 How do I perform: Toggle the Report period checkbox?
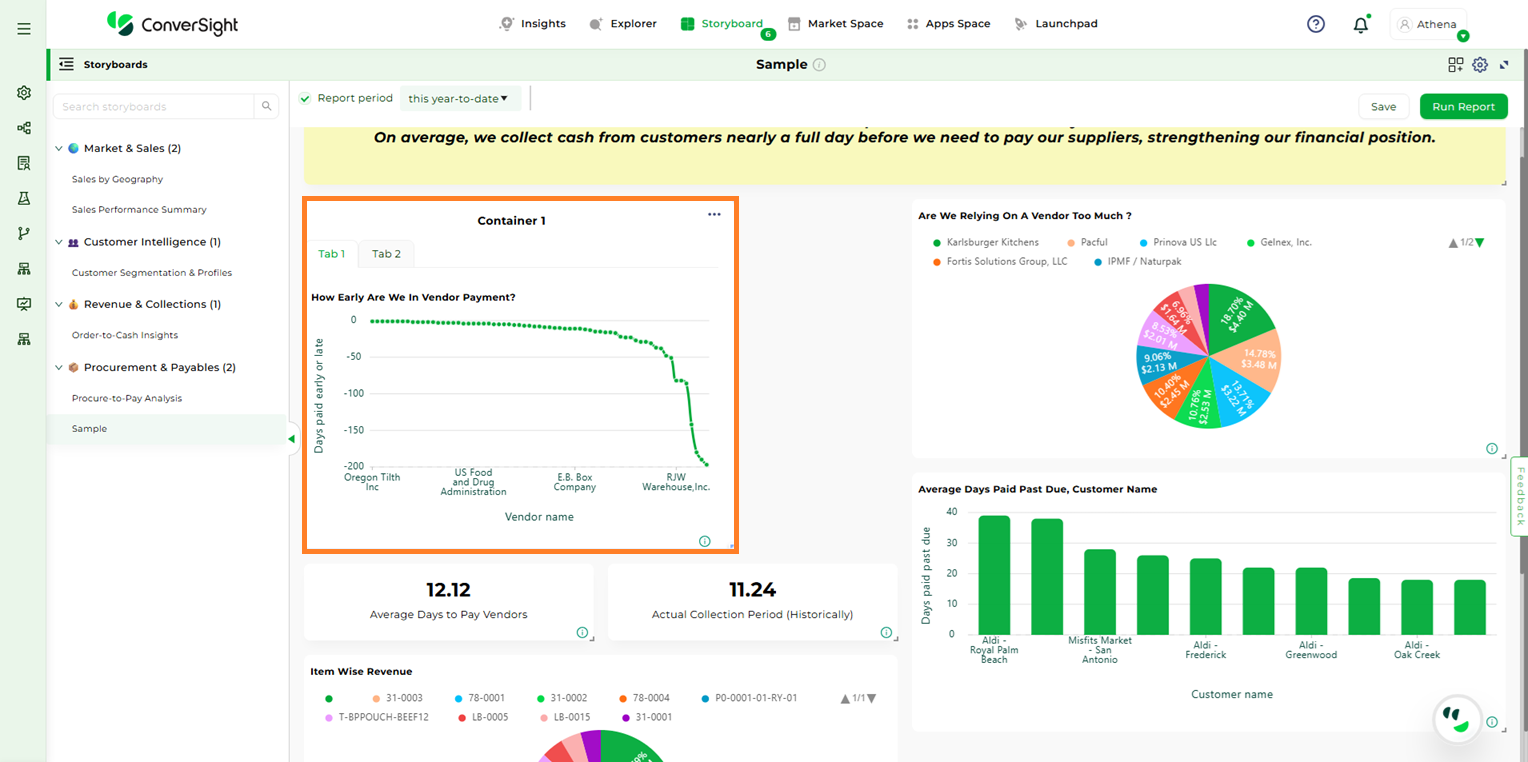[305, 98]
